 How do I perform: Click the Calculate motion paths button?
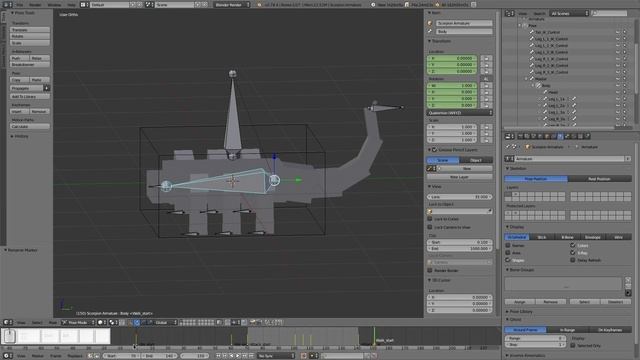pyautogui.click(x=30, y=127)
